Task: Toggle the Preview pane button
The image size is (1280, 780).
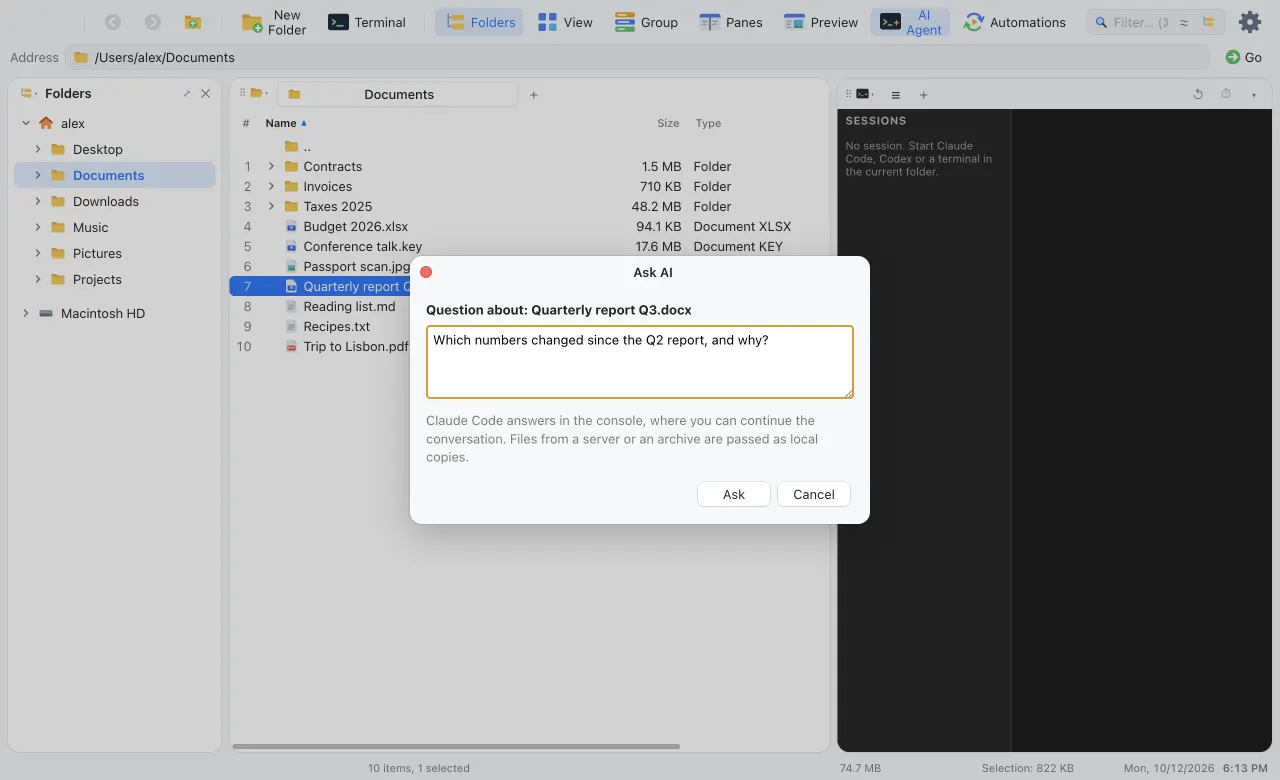Action: [x=821, y=22]
